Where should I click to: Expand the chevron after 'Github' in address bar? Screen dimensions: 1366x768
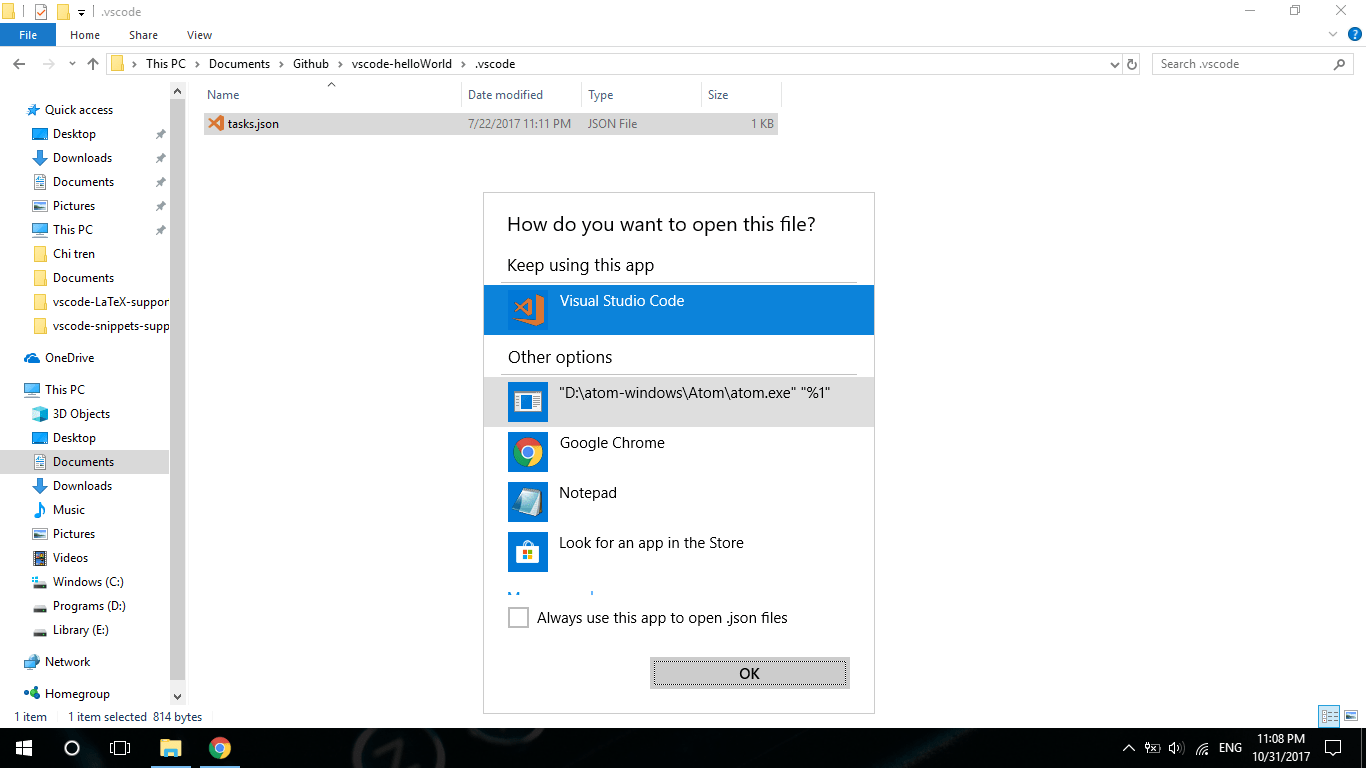pyautogui.click(x=340, y=64)
